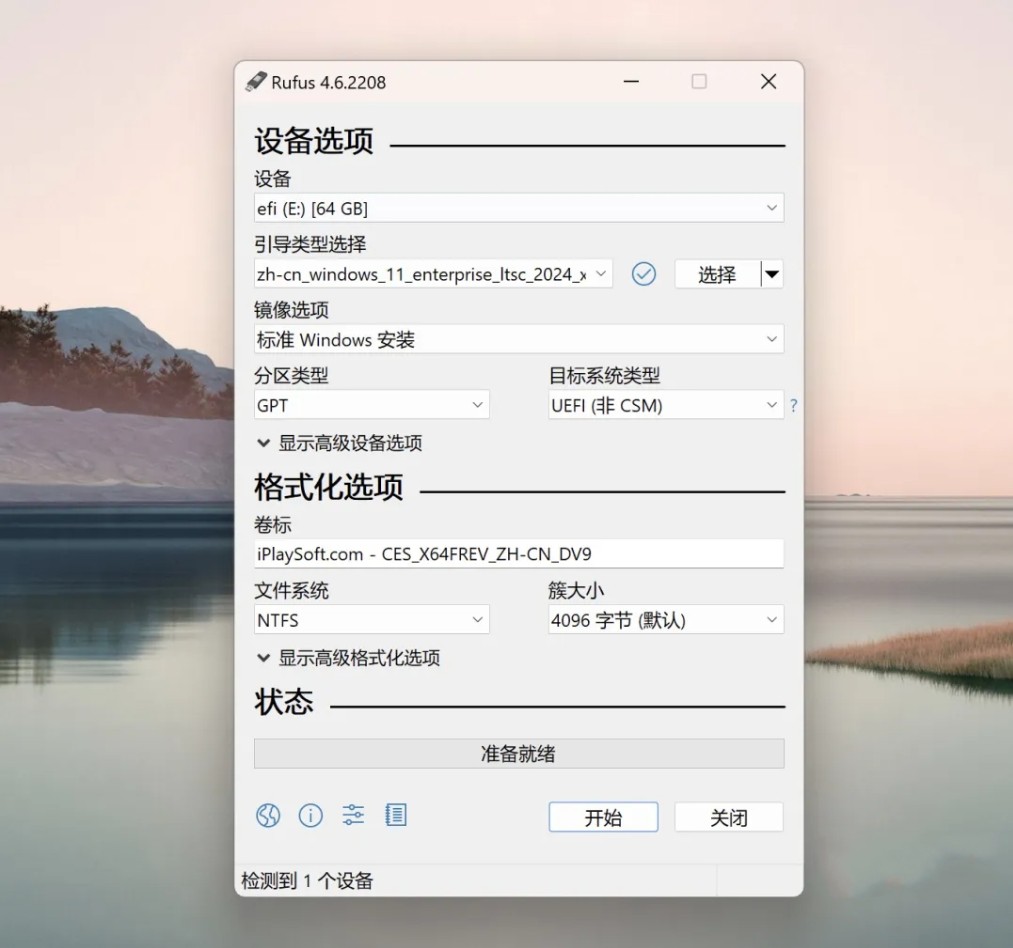The image size is (1013, 948).
Task: Open the split arrow next to 选择 button
Action: (772, 274)
